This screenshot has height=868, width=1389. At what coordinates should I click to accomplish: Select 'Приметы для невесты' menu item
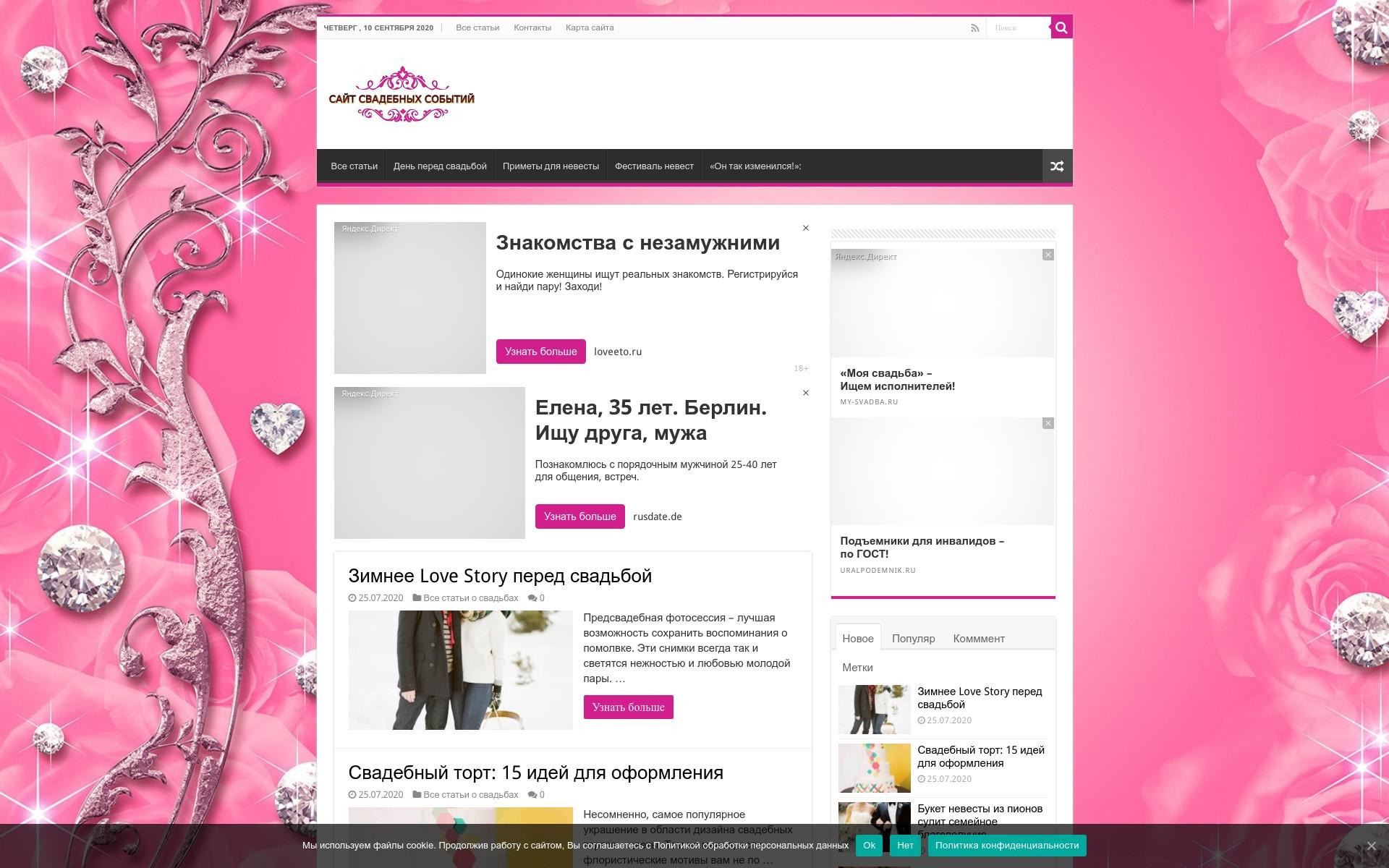pyautogui.click(x=551, y=166)
